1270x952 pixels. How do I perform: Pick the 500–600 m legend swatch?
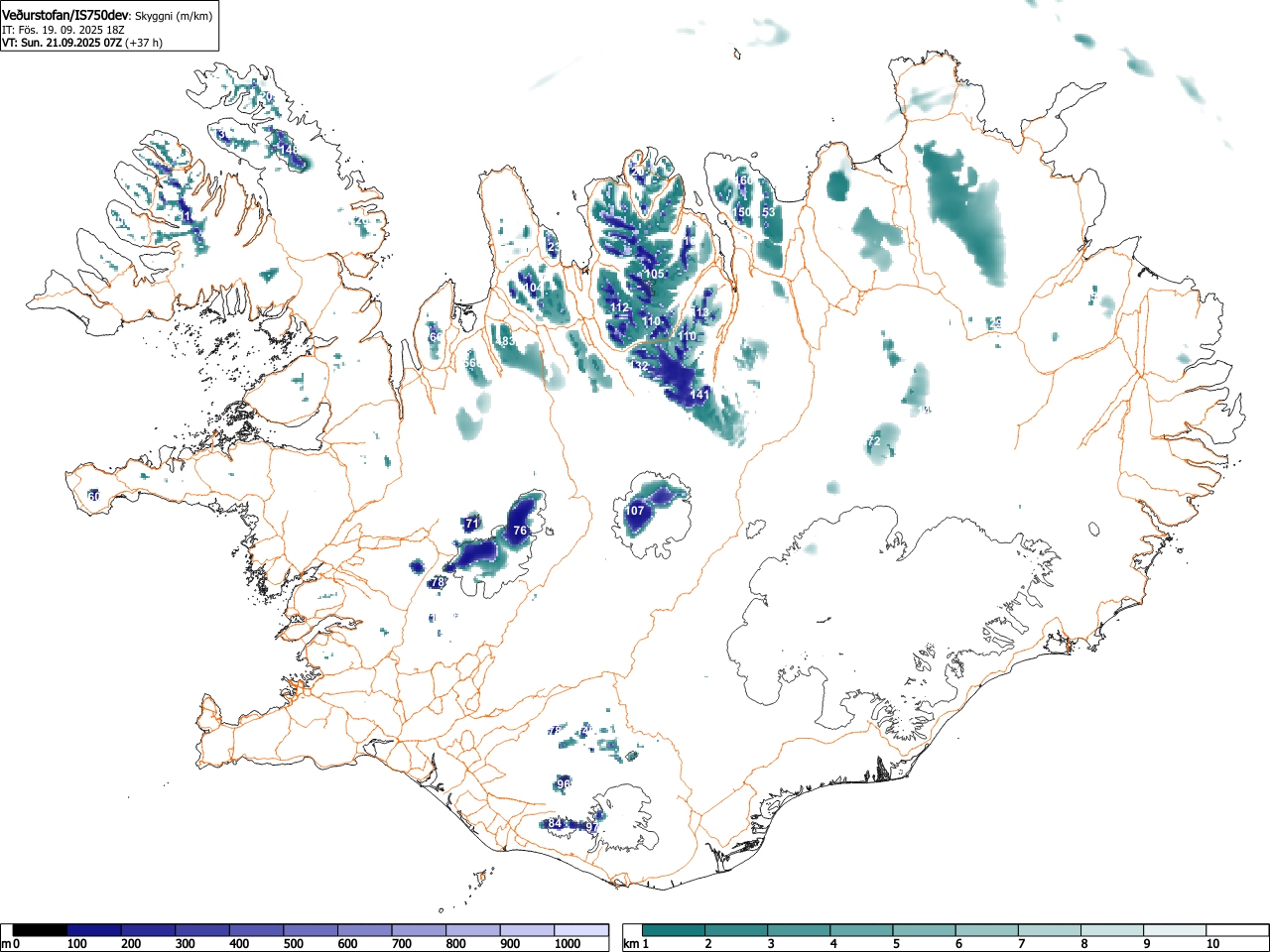click(x=311, y=930)
